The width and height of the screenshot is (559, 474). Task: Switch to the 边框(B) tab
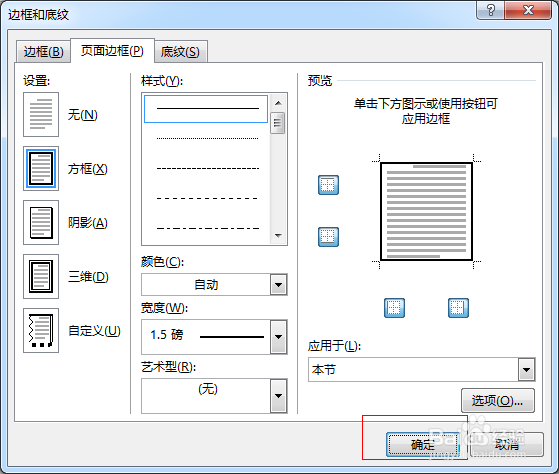click(x=43, y=52)
